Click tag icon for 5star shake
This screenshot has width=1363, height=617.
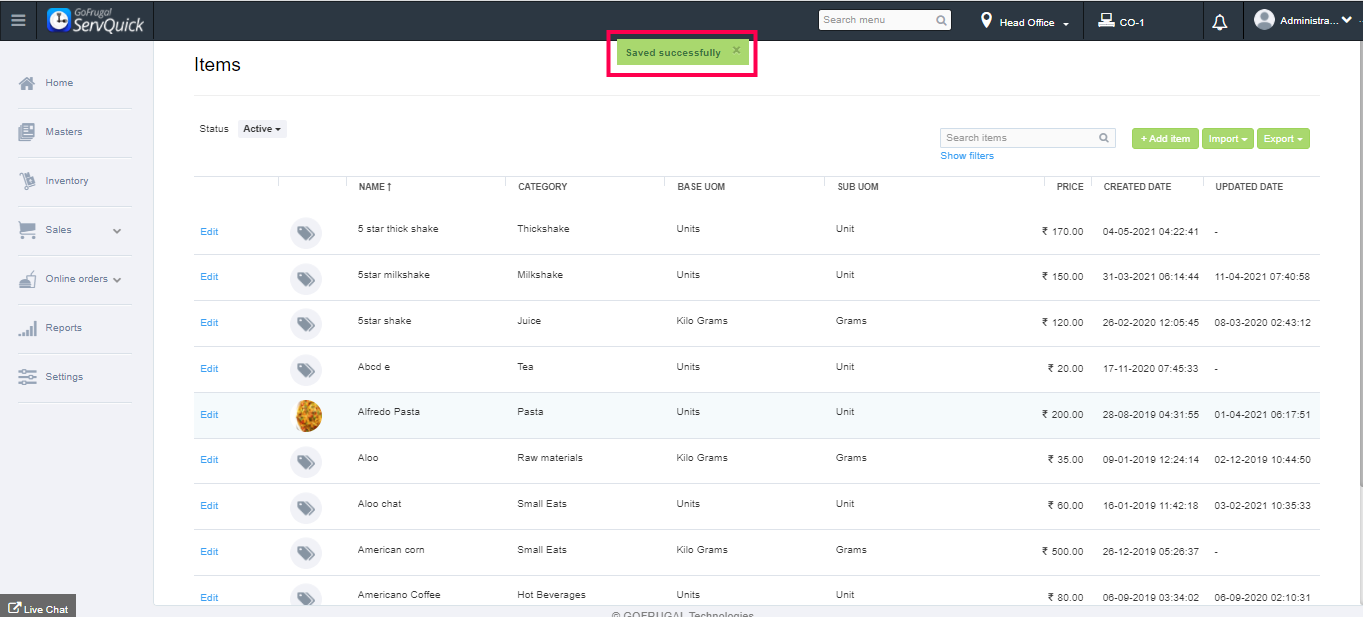306,325
